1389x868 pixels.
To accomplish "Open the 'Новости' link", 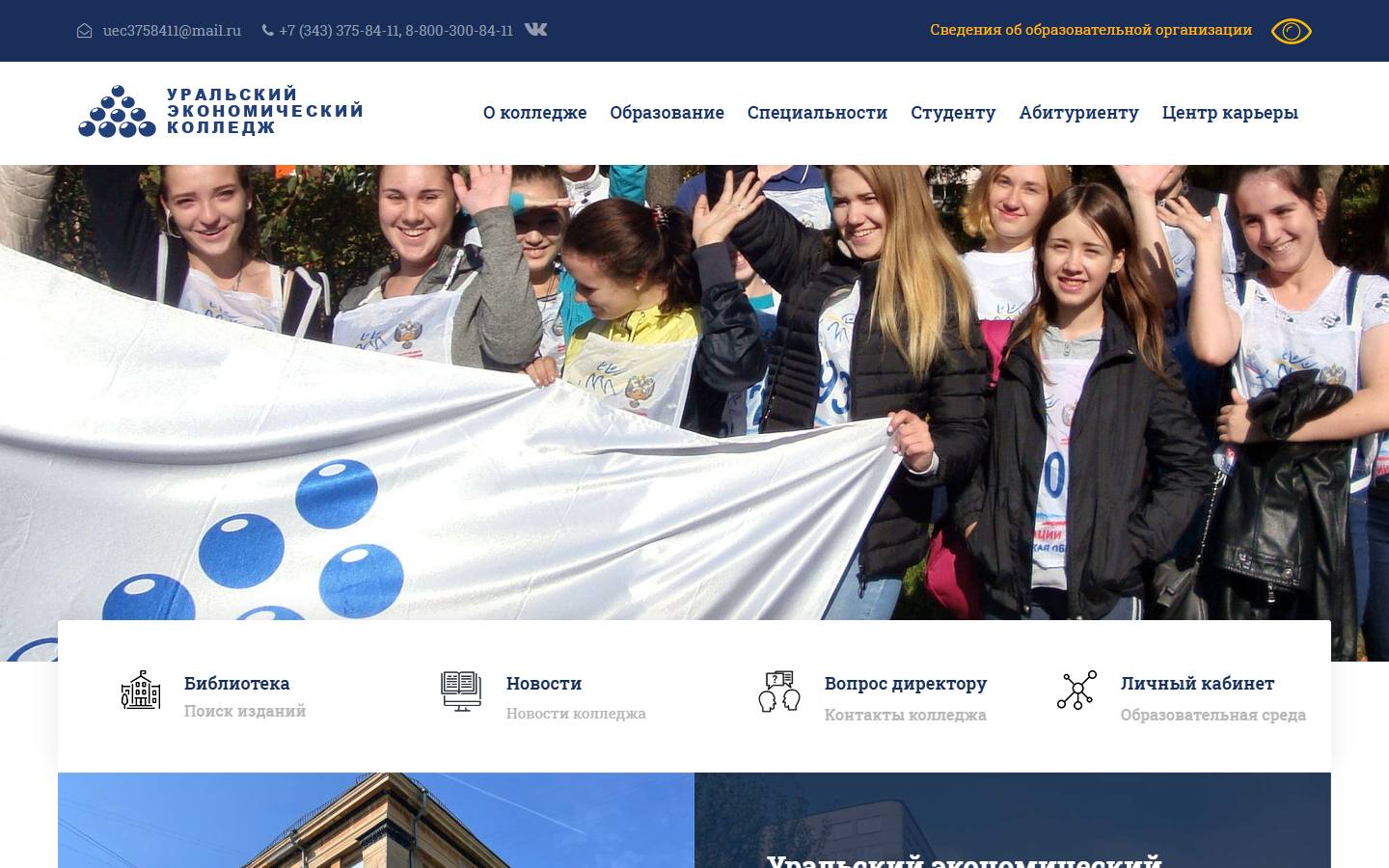I will (544, 683).
